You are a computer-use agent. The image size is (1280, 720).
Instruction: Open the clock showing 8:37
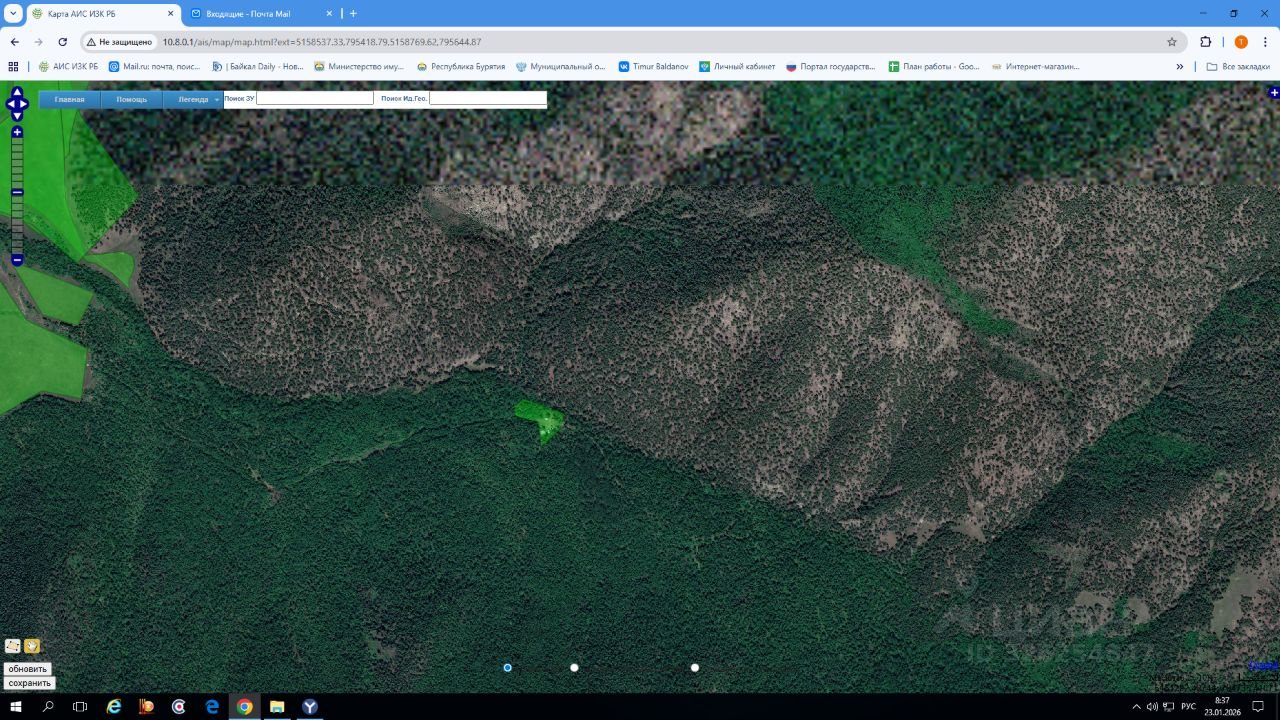(1222, 706)
